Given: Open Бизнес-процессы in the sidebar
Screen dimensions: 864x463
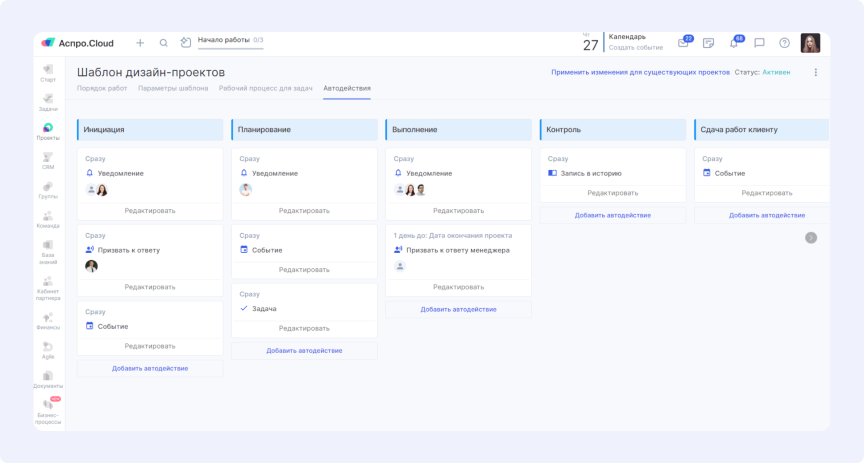Looking at the screenshot, I should pos(48,412).
